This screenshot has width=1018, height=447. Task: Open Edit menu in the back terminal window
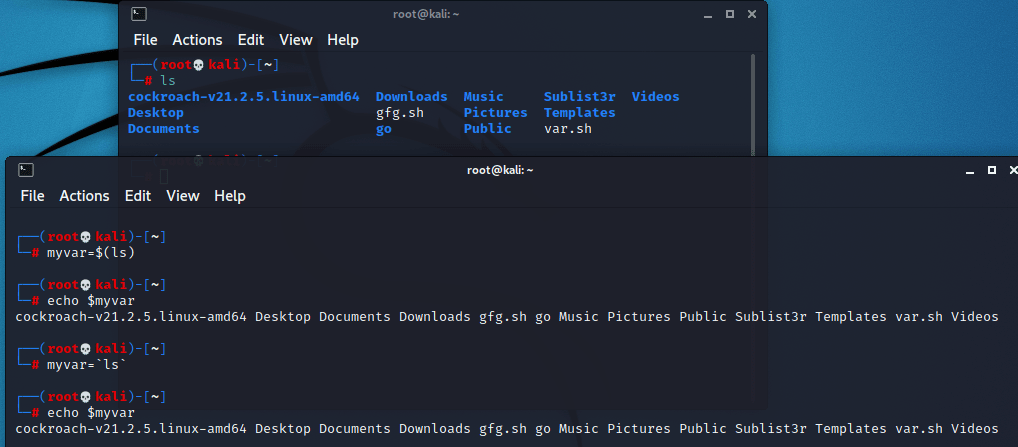pos(251,40)
